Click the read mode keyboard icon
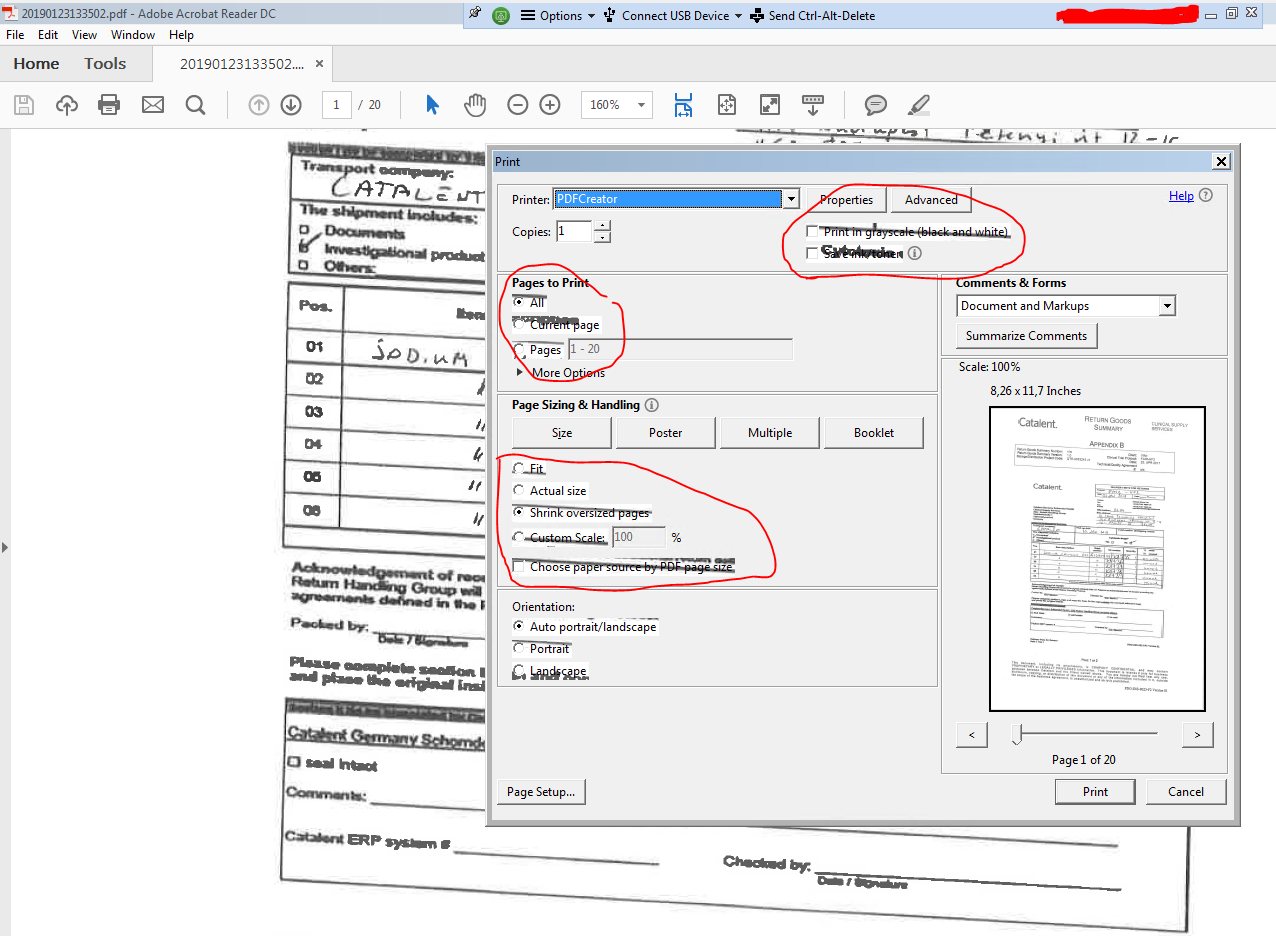This screenshot has height=936, width=1276. coord(813,104)
